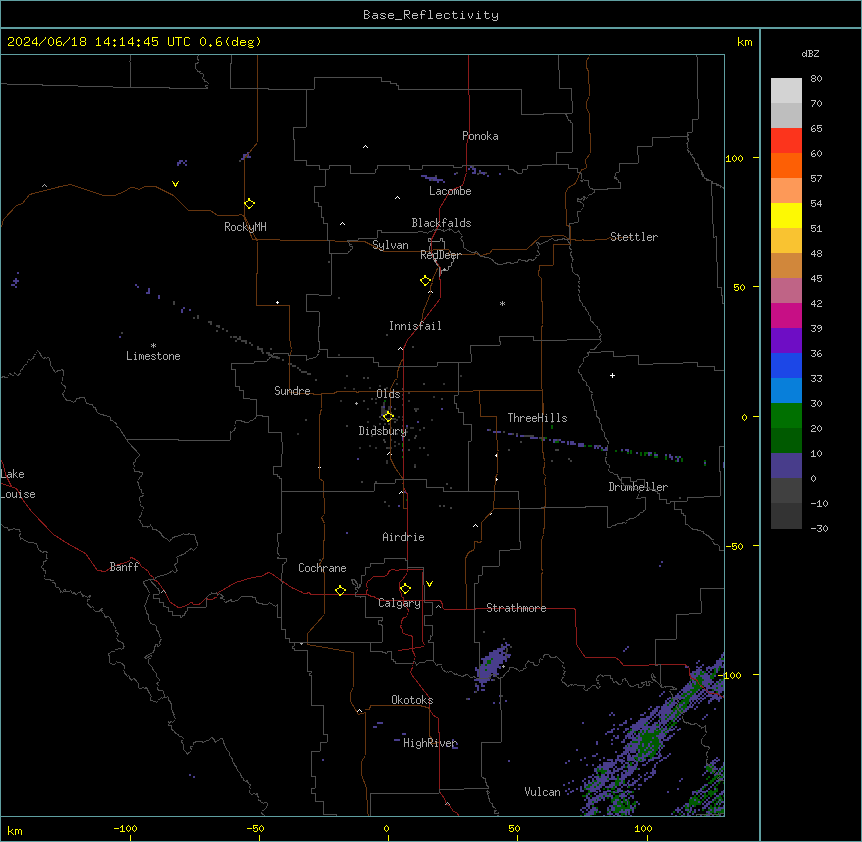
Task: Click the yellow diamond marker below Cochrane
Action: (x=340, y=590)
